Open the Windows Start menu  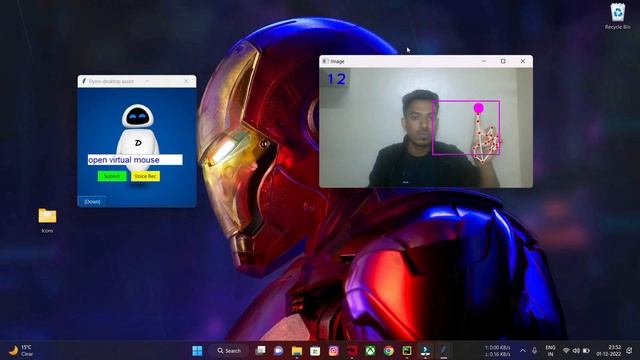point(197,351)
